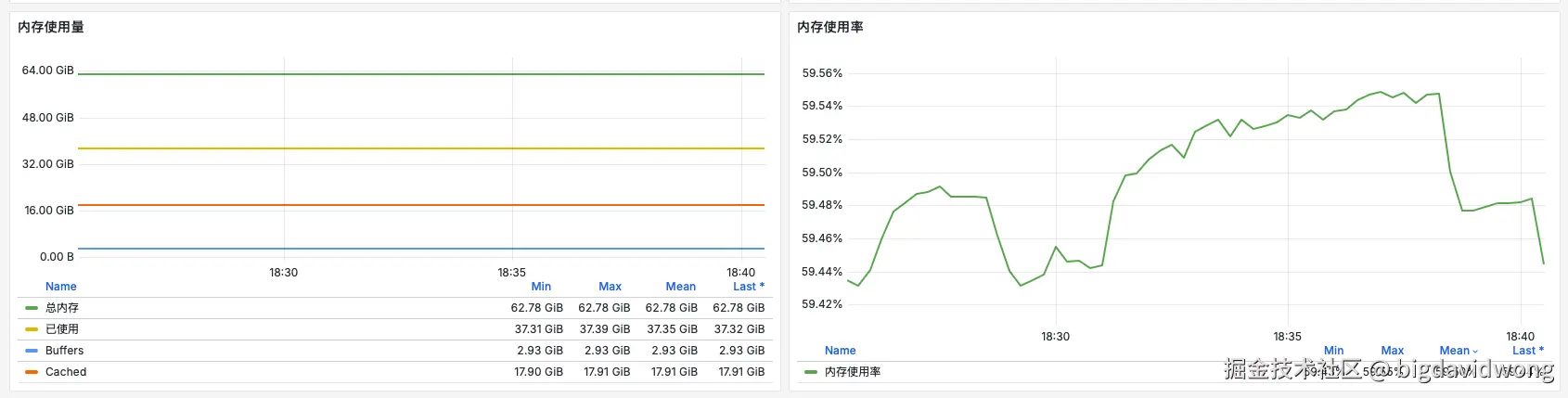Click the green 总内存 legend color swatch

(32, 308)
